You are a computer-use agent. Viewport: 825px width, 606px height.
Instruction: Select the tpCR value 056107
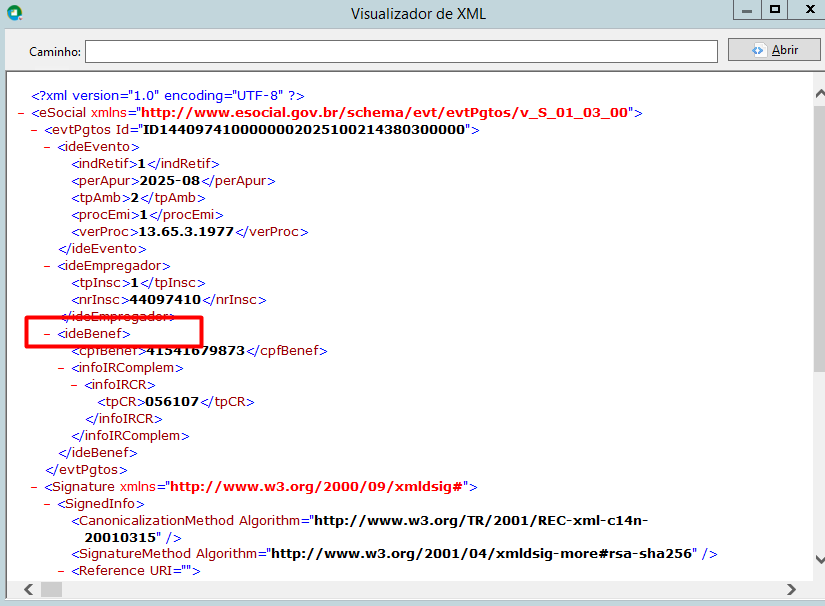[x=172, y=402]
